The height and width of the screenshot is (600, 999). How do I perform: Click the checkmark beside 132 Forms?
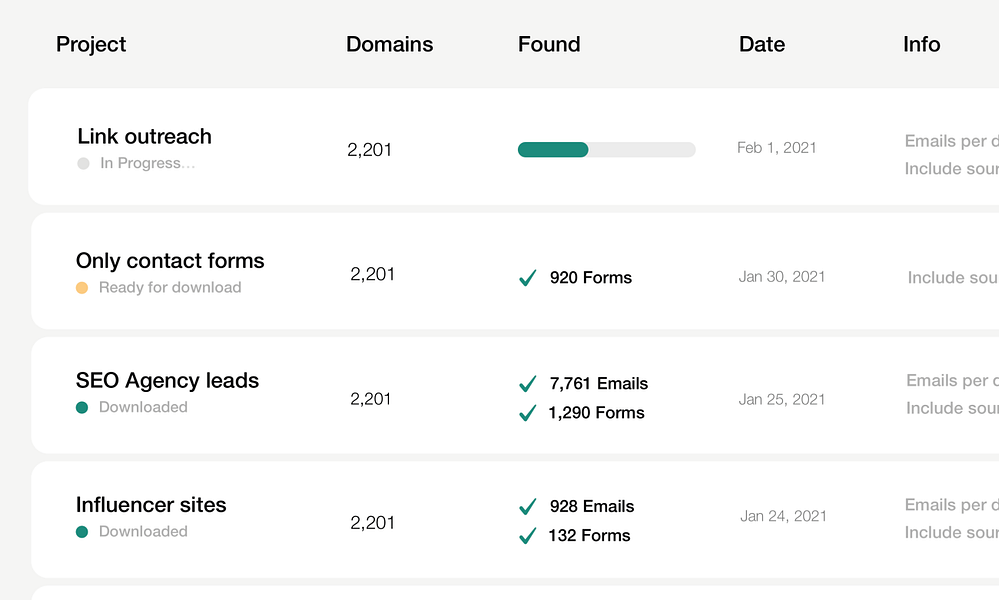point(528,536)
